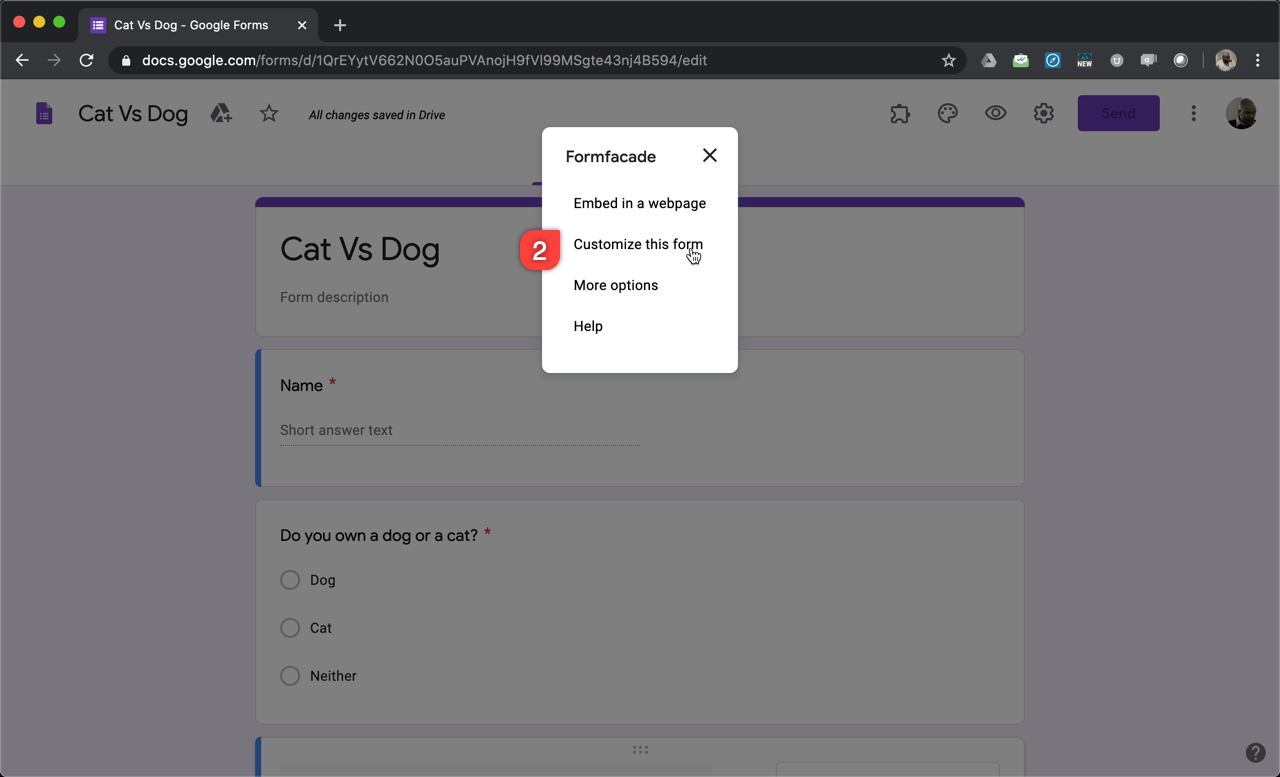The image size is (1280, 777).
Task: Open the three-dot more menu beside Send
Action: (1193, 114)
